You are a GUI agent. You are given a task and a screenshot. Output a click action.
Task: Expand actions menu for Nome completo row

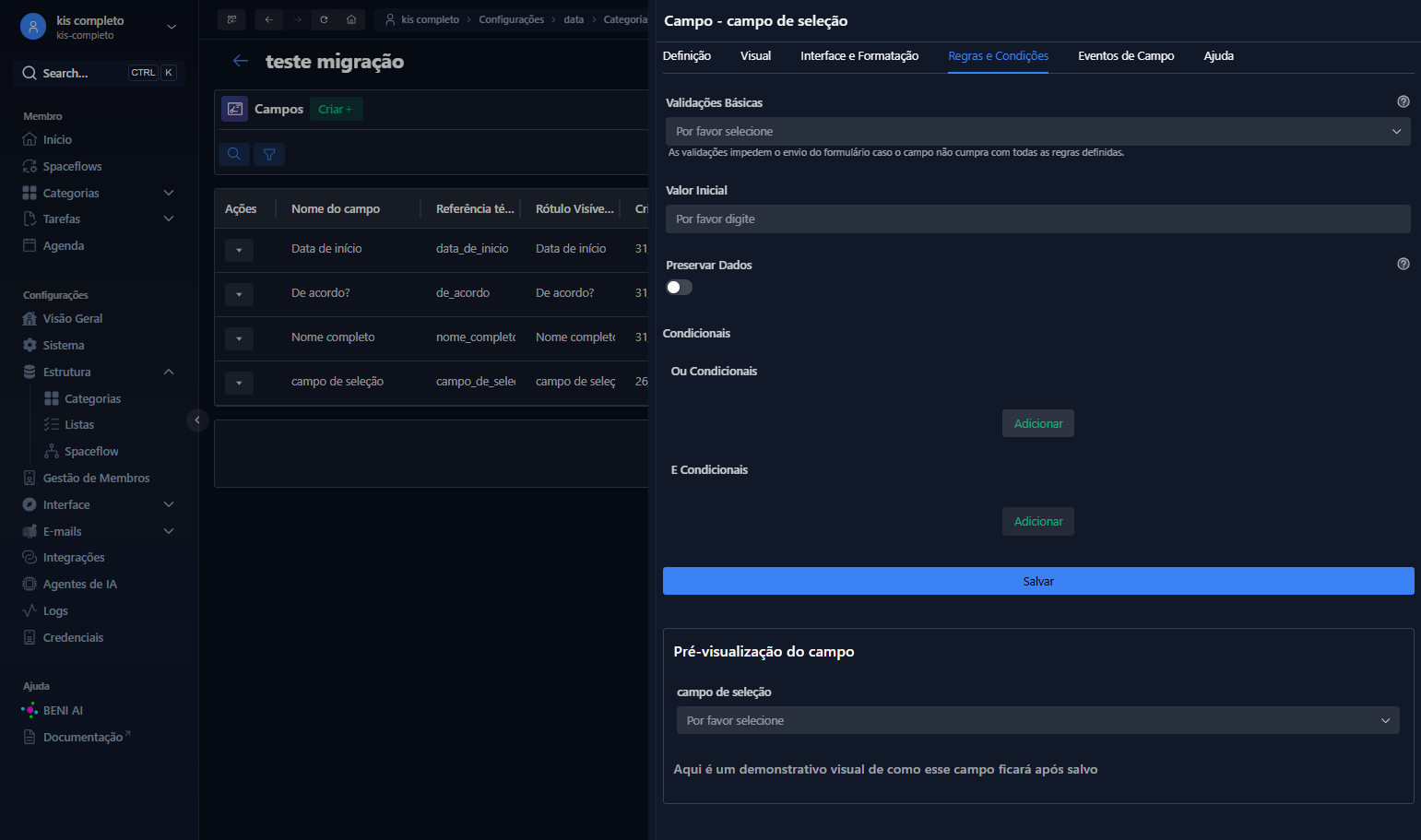[x=239, y=337]
